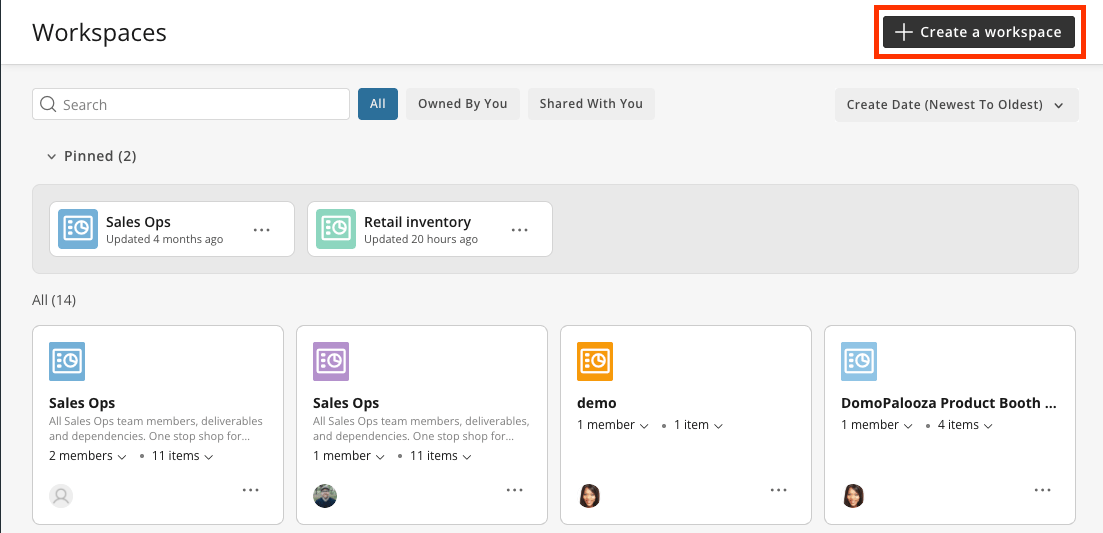The image size is (1103, 533).
Task: Click the All (14) section label
Action: tap(54, 301)
